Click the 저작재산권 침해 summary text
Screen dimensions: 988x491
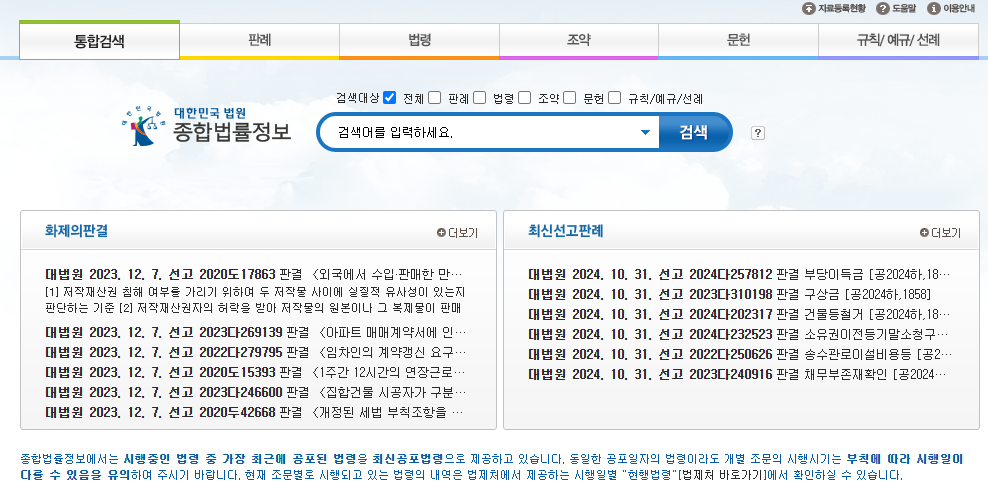(x=255, y=300)
